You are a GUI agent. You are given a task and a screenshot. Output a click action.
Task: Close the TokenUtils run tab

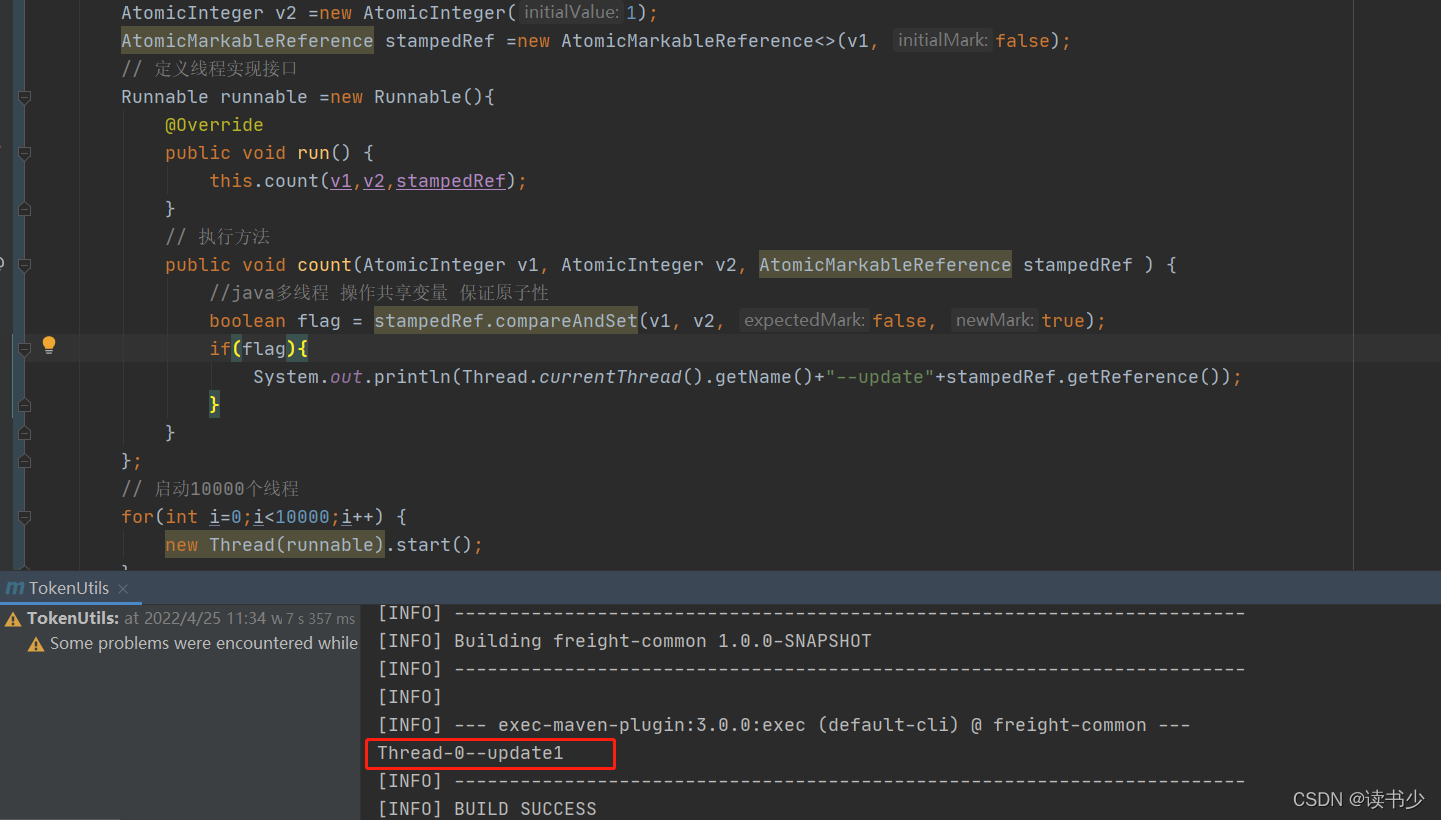pos(123,589)
